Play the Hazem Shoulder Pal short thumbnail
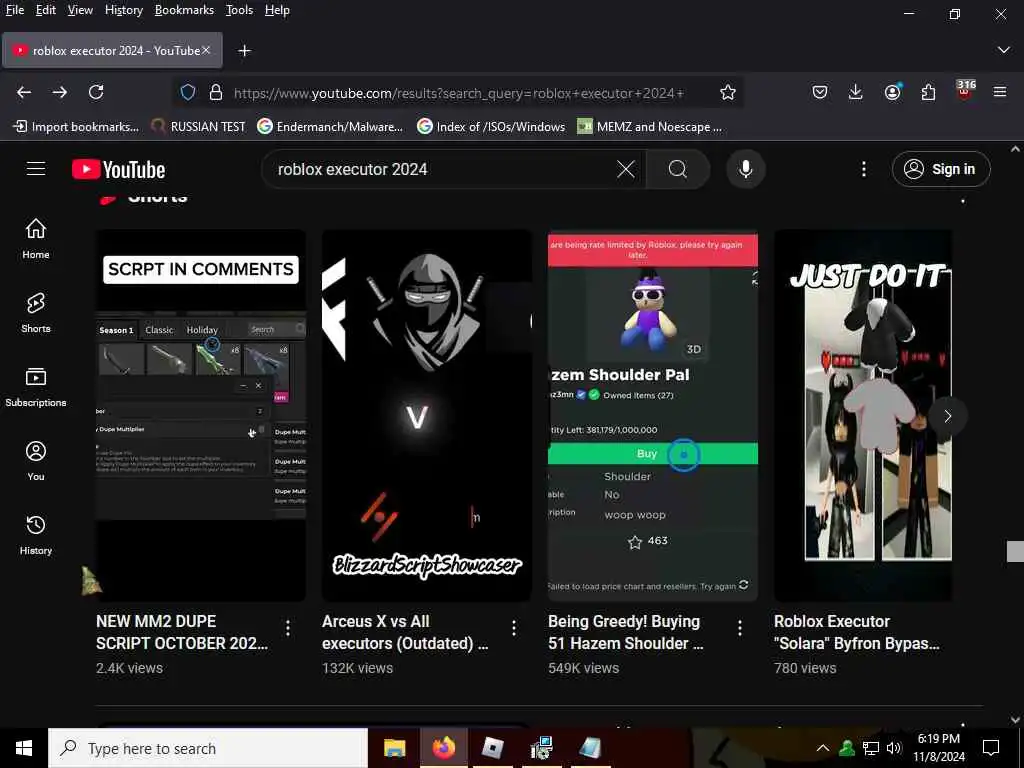The width and height of the screenshot is (1024, 768). 653,415
